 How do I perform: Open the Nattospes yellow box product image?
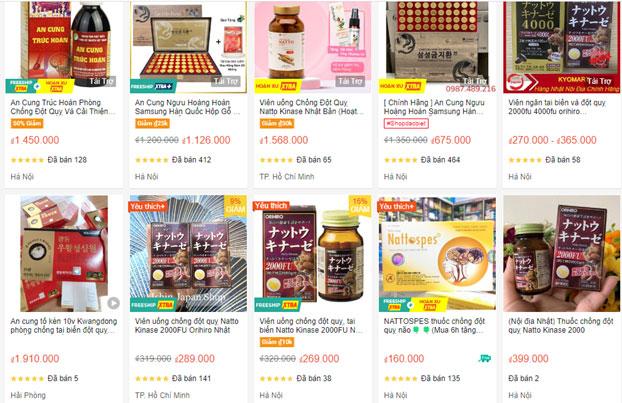click(x=437, y=253)
